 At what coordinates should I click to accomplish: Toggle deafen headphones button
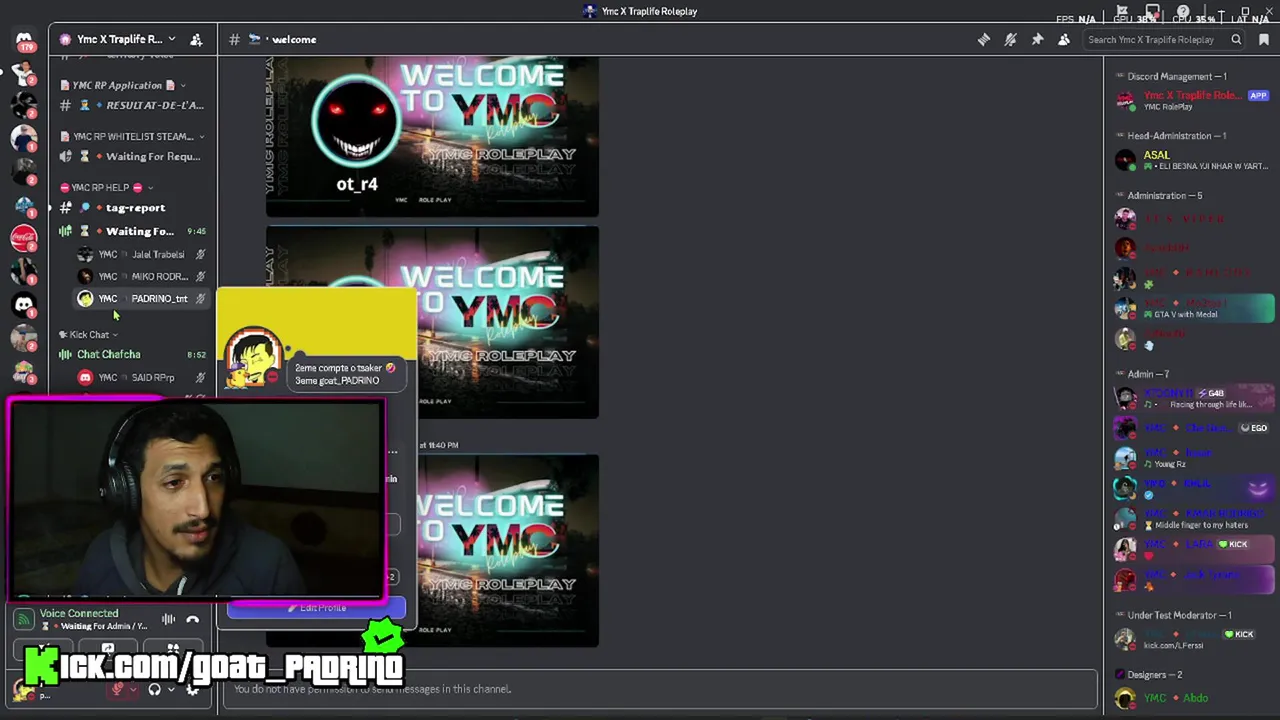pos(155,689)
